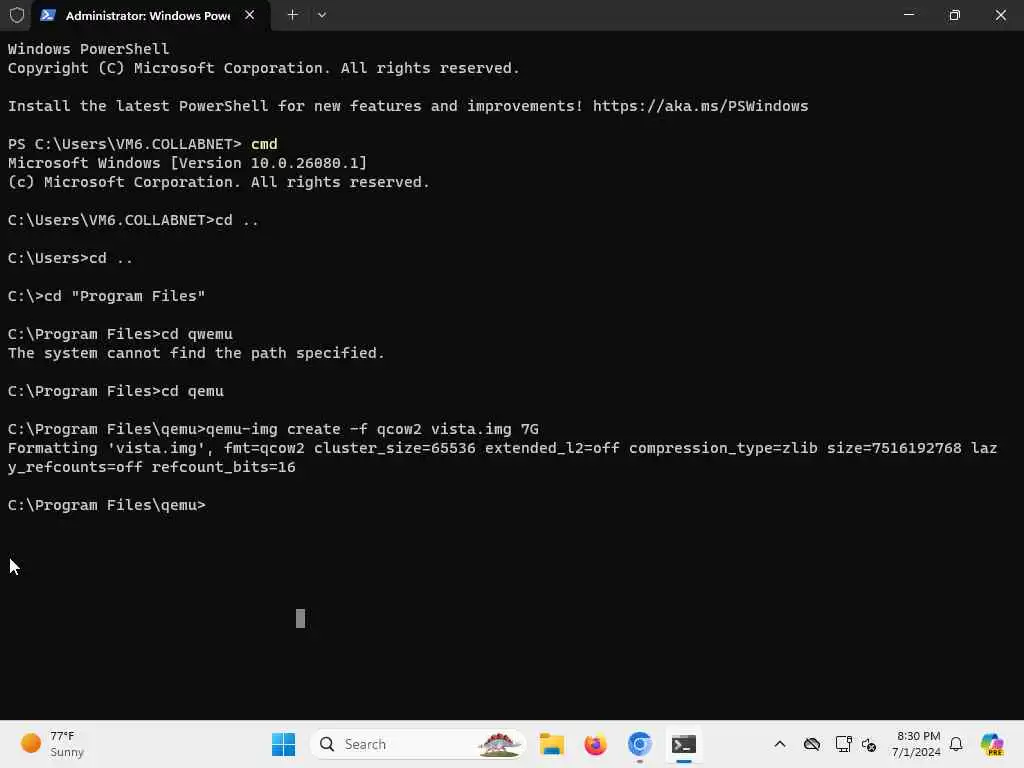Click the 'y_refcounts=off refcount_bits=16' line

(152, 467)
